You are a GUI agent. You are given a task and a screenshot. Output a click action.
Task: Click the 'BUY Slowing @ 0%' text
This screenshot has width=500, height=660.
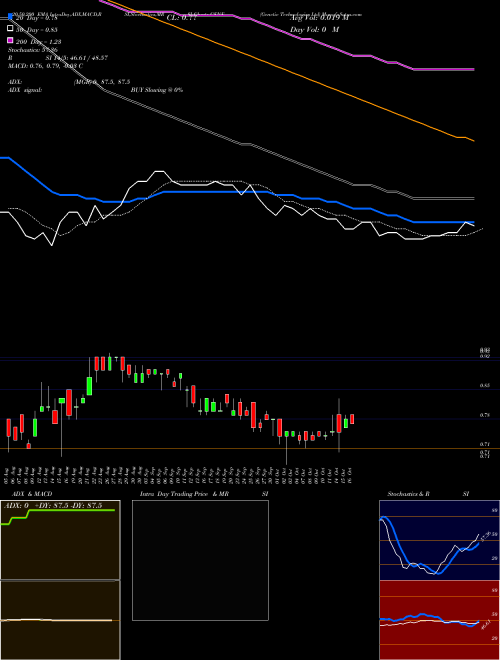(157, 90)
